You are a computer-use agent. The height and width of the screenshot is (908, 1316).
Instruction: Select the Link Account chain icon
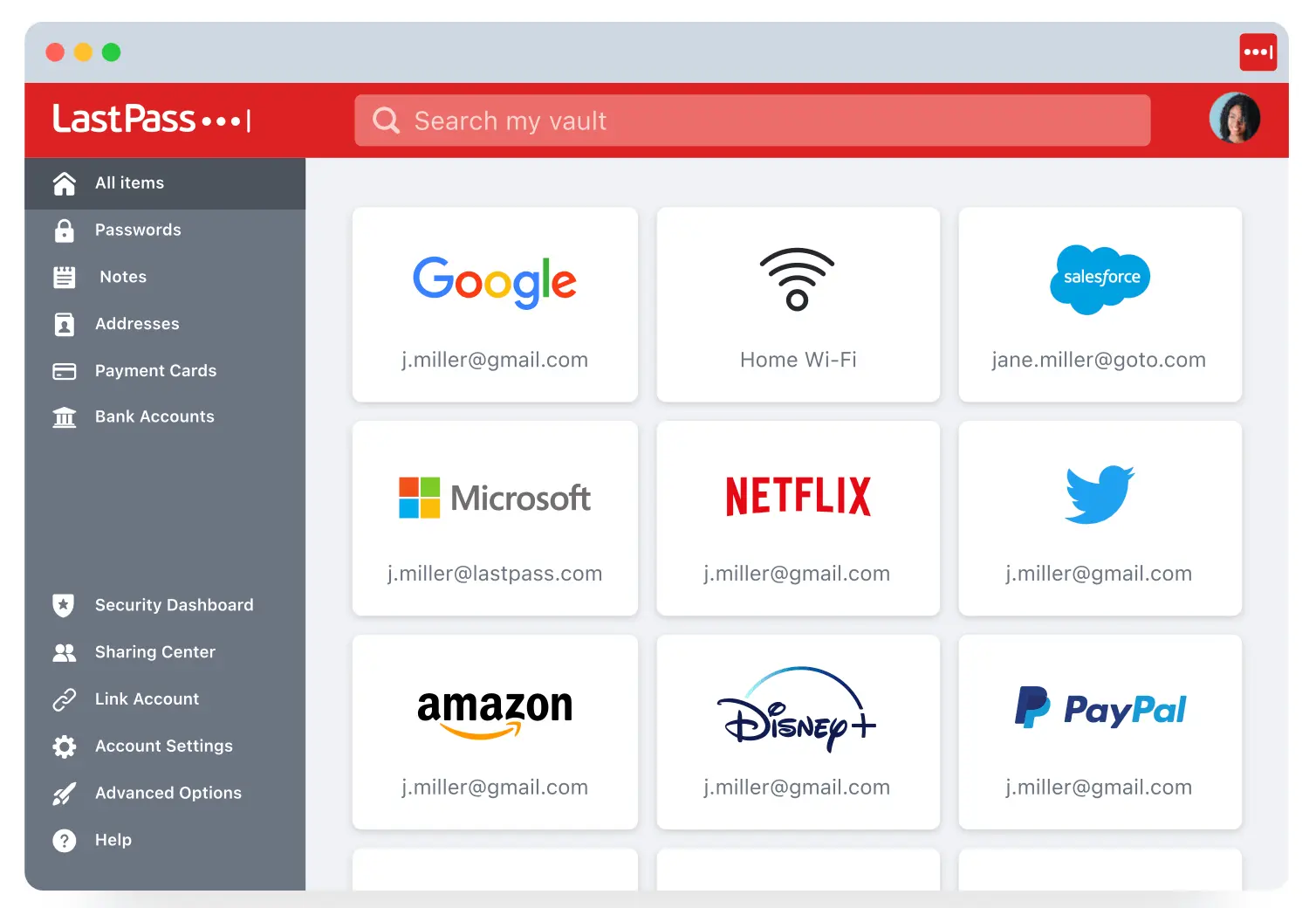click(x=63, y=699)
